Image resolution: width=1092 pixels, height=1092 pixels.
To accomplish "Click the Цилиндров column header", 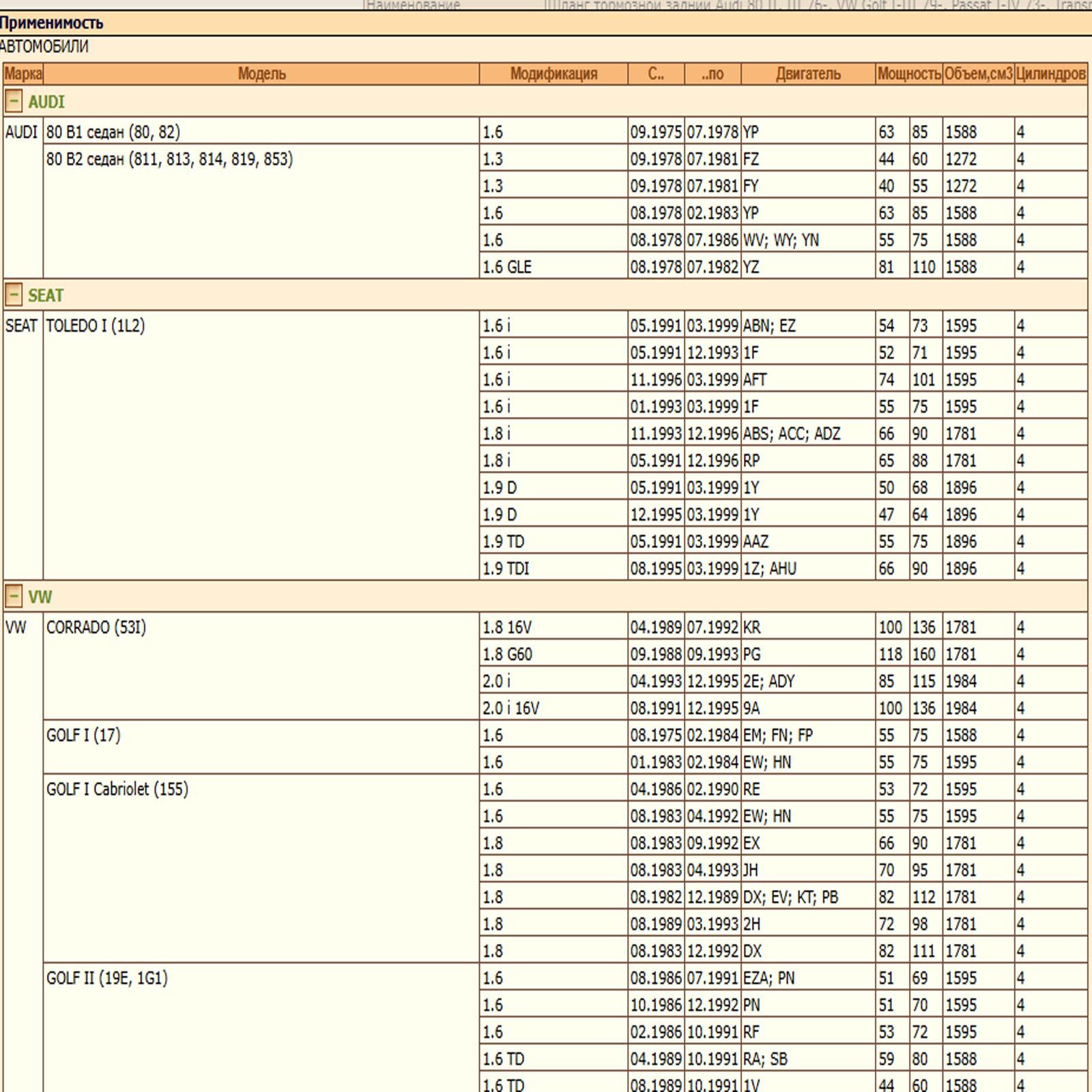I will point(1050,74).
